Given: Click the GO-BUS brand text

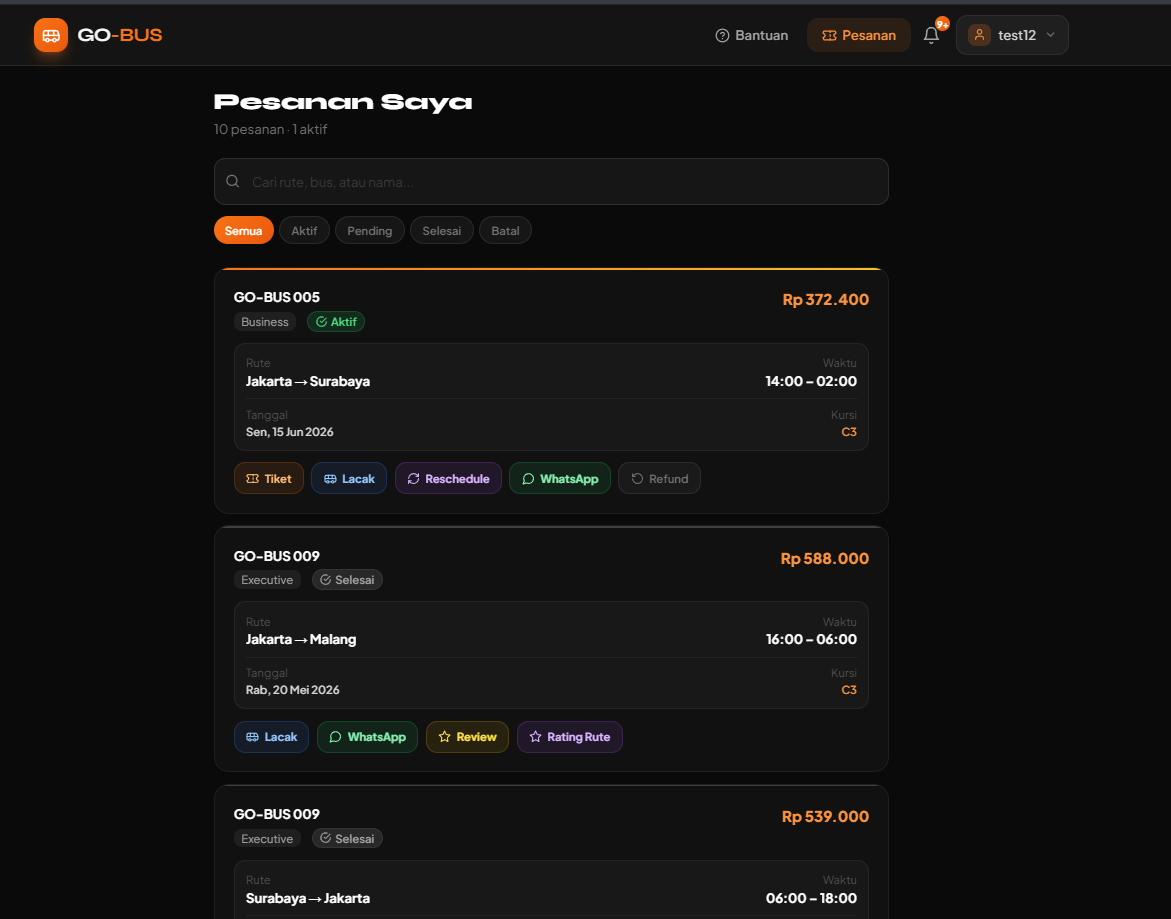Looking at the screenshot, I should [119, 35].
